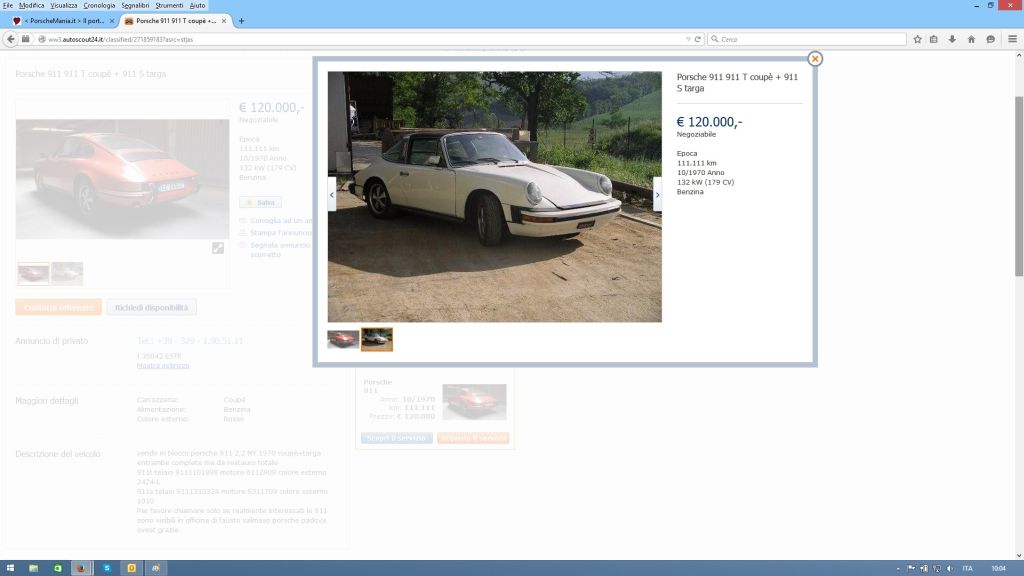Click the Contatta offerente button
This screenshot has width=1024, height=576.
click(x=58, y=308)
